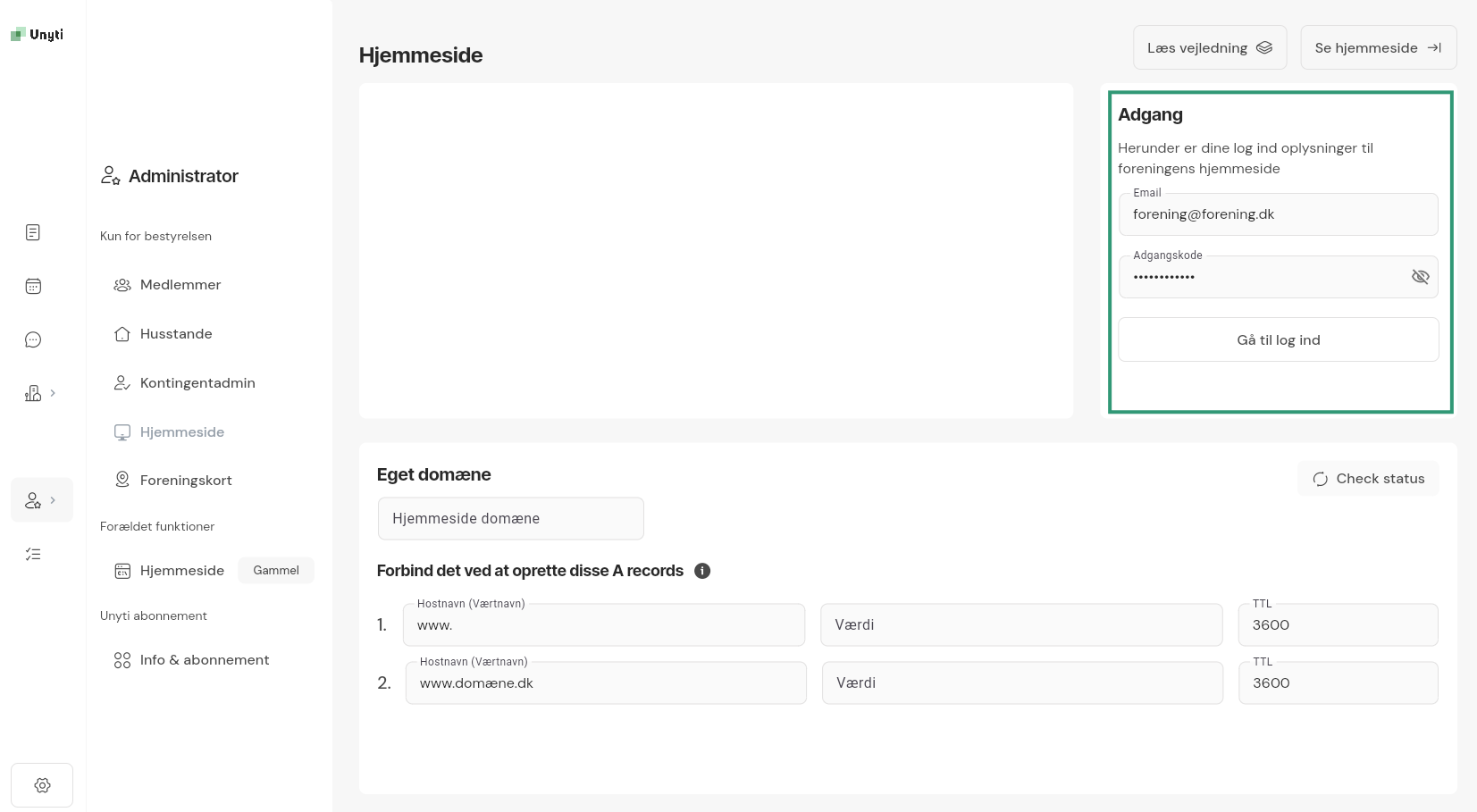The image size is (1477, 812).
Task: Click info icon beside A records heading
Action: (x=702, y=571)
